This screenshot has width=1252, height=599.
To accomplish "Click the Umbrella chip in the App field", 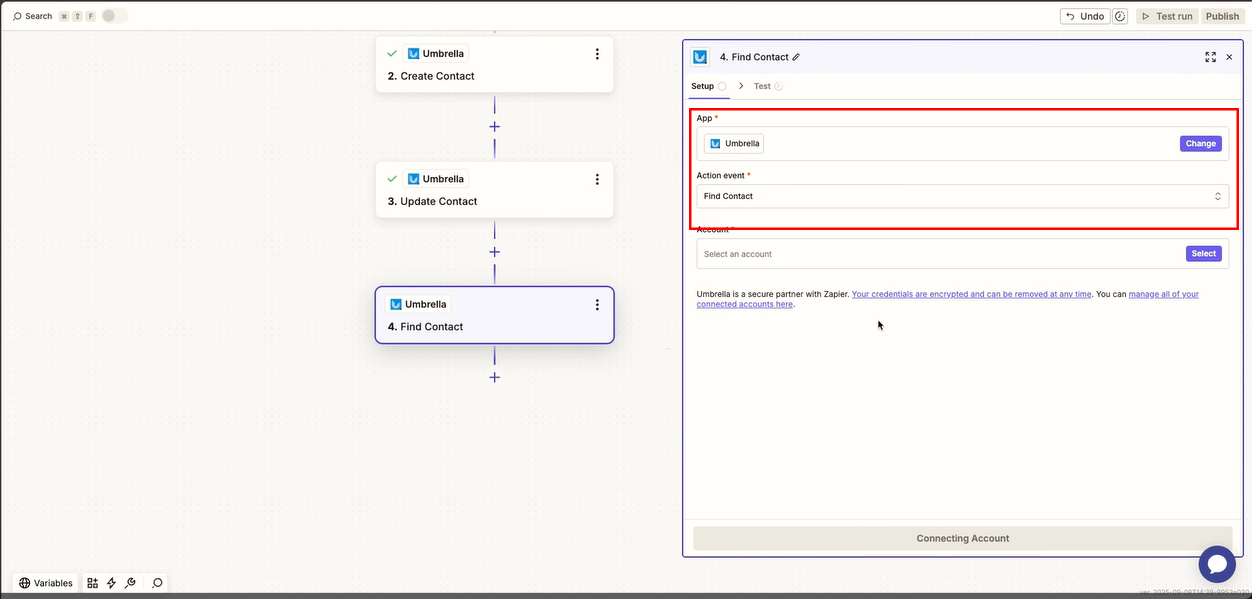I will [734, 143].
